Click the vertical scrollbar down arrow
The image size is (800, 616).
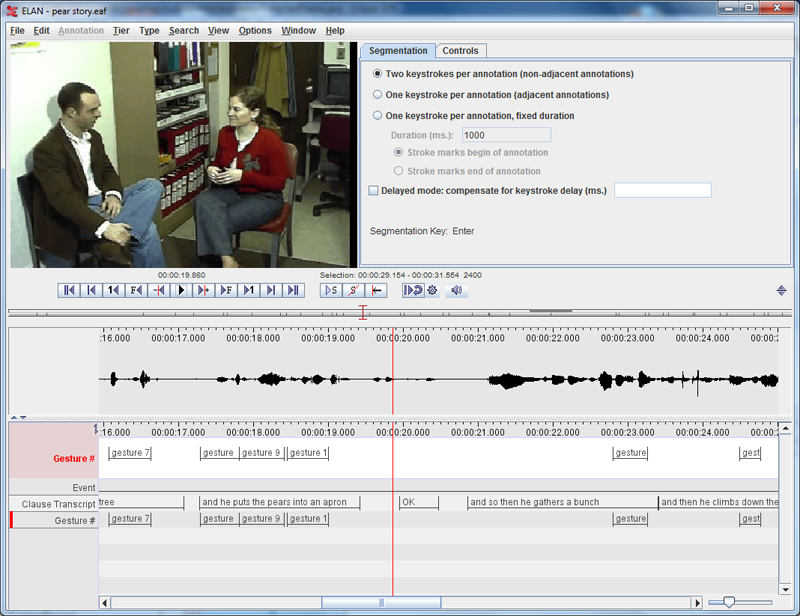pyautogui.click(x=785, y=590)
